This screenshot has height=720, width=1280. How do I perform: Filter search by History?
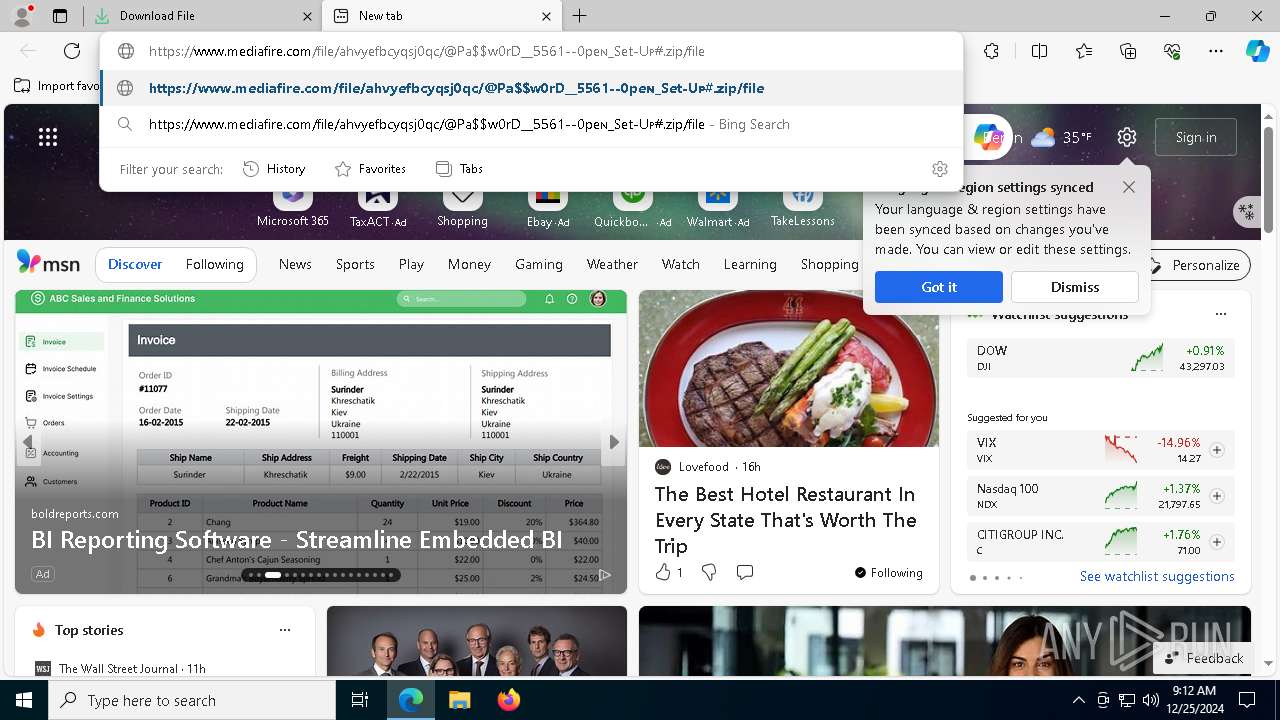[274, 169]
